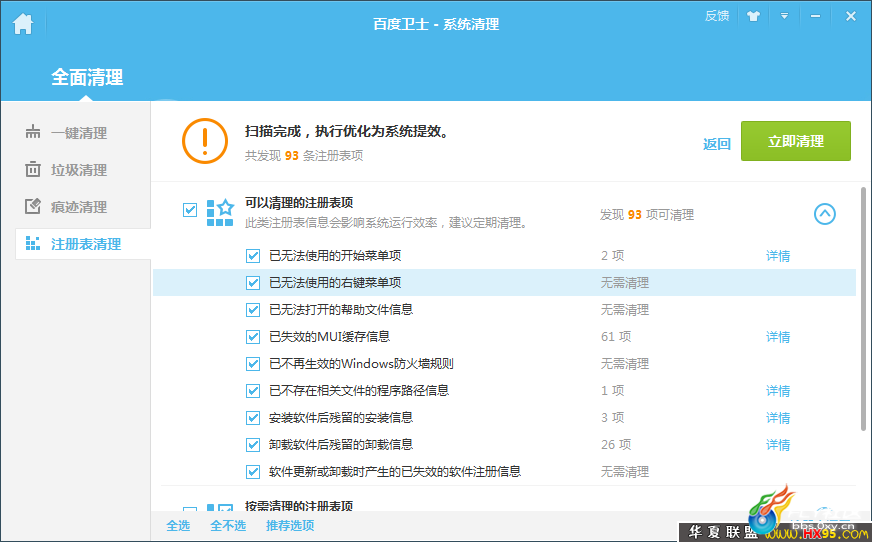Viewport: 872px width, 542px height.
Task: Uncheck 已不存在相关文件的程序路径信息
Action: 253,391
